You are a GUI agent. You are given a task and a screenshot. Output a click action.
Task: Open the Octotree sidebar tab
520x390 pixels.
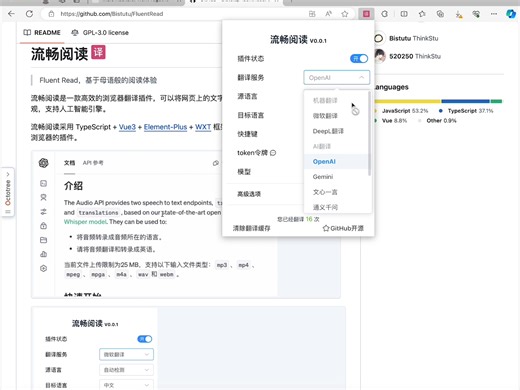click(8, 192)
